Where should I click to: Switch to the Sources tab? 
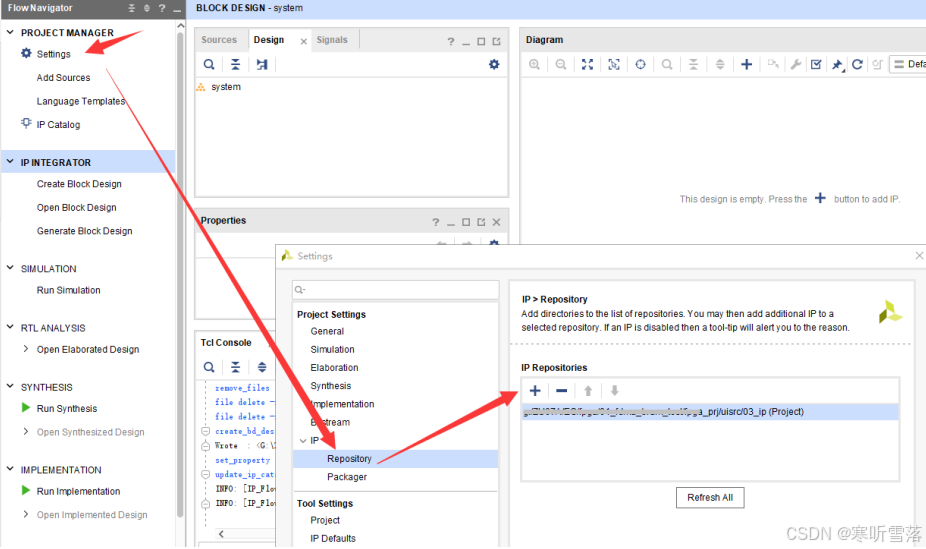point(219,40)
